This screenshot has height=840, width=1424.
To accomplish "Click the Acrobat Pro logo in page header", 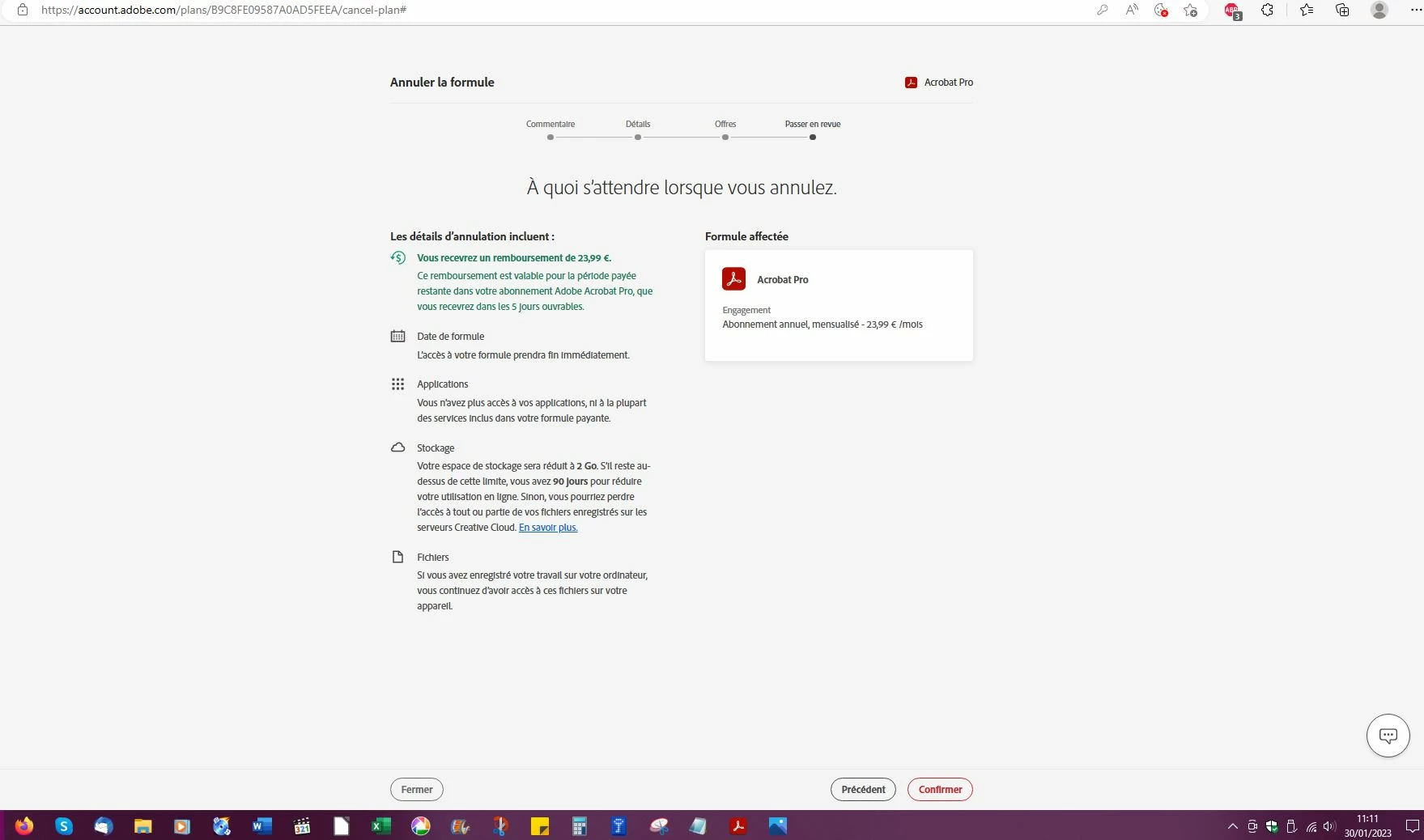I will (x=911, y=83).
